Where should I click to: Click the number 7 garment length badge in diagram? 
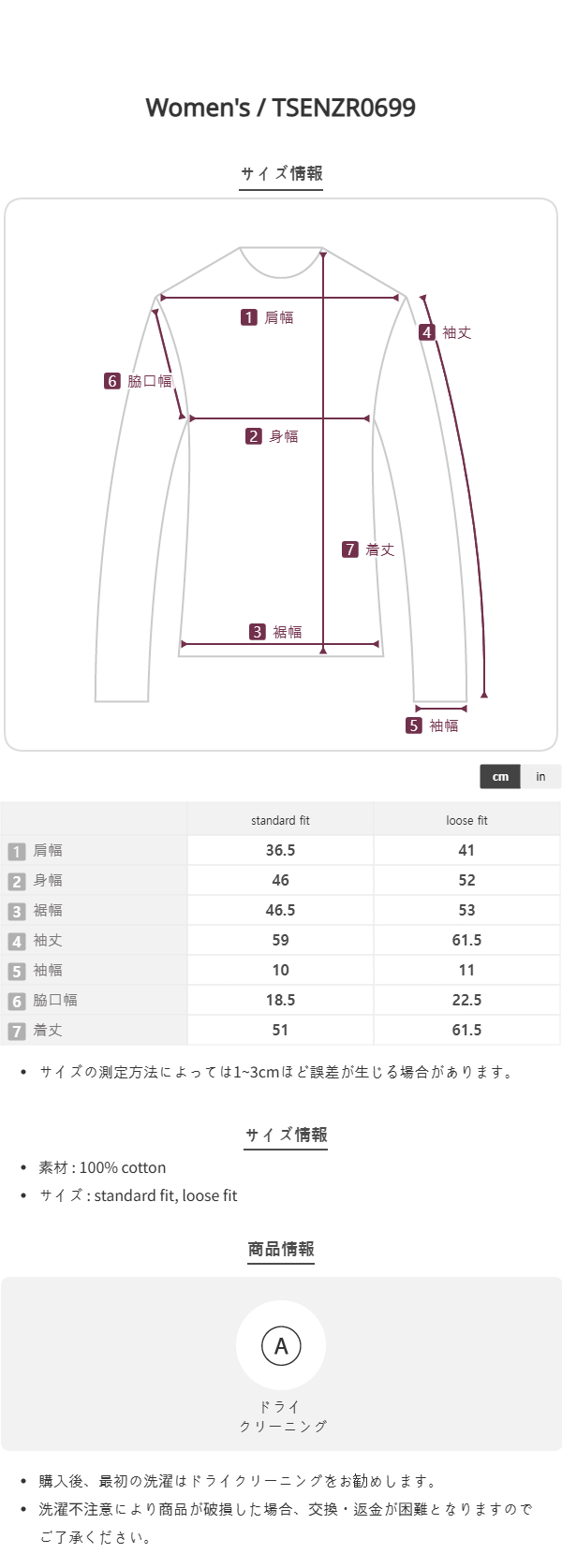[350, 550]
